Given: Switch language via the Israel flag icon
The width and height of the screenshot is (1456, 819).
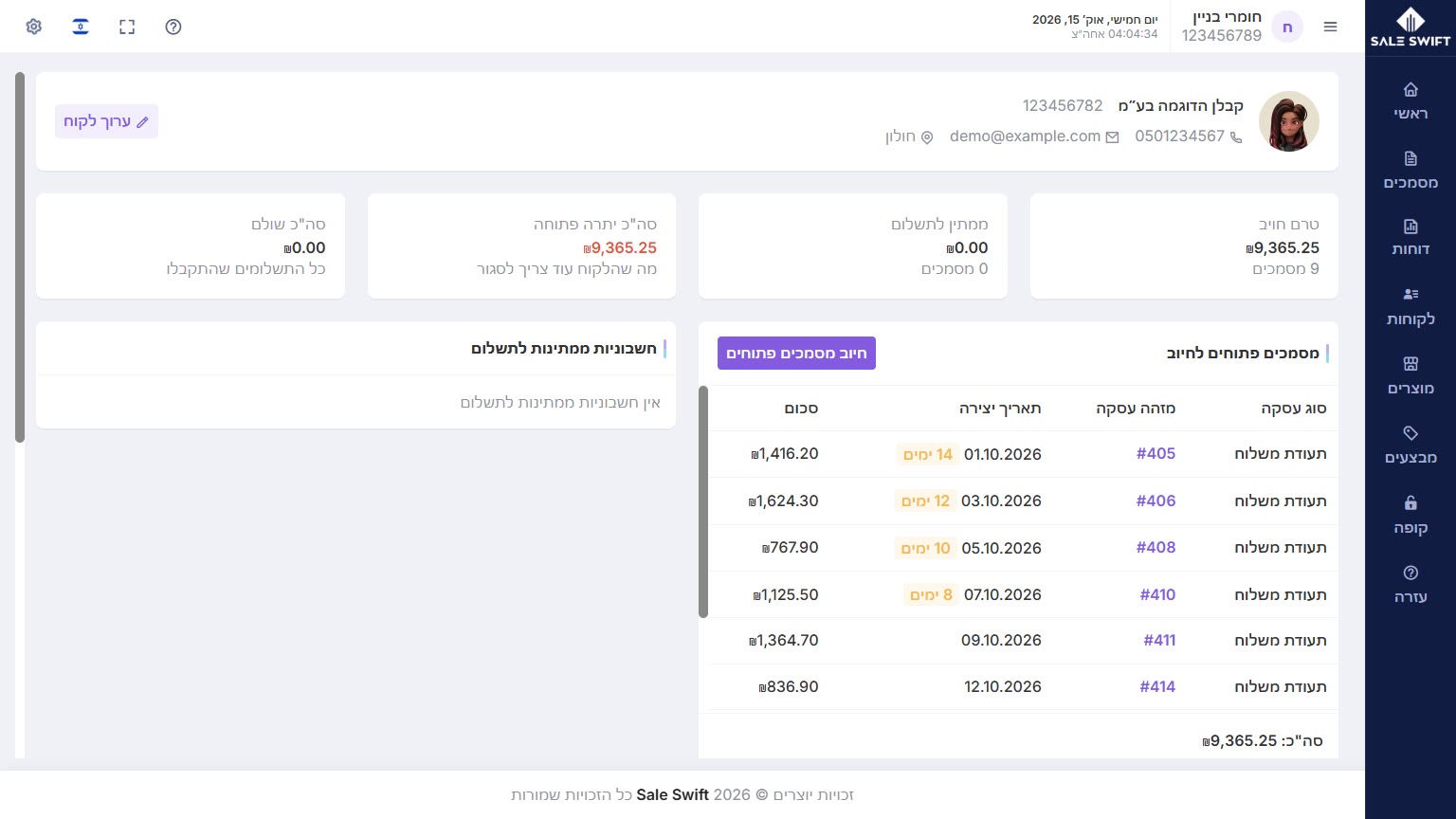Looking at the screenshot, I should (x=81, y=27).
